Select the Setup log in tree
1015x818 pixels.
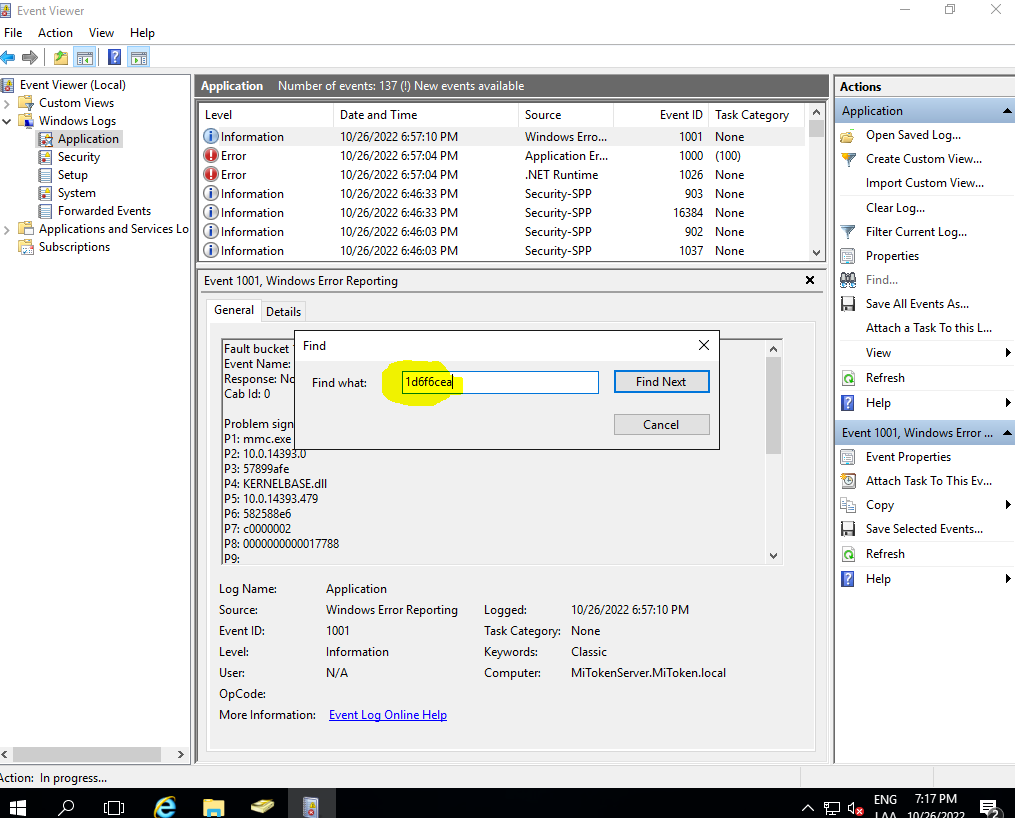(x=72, y=175)
